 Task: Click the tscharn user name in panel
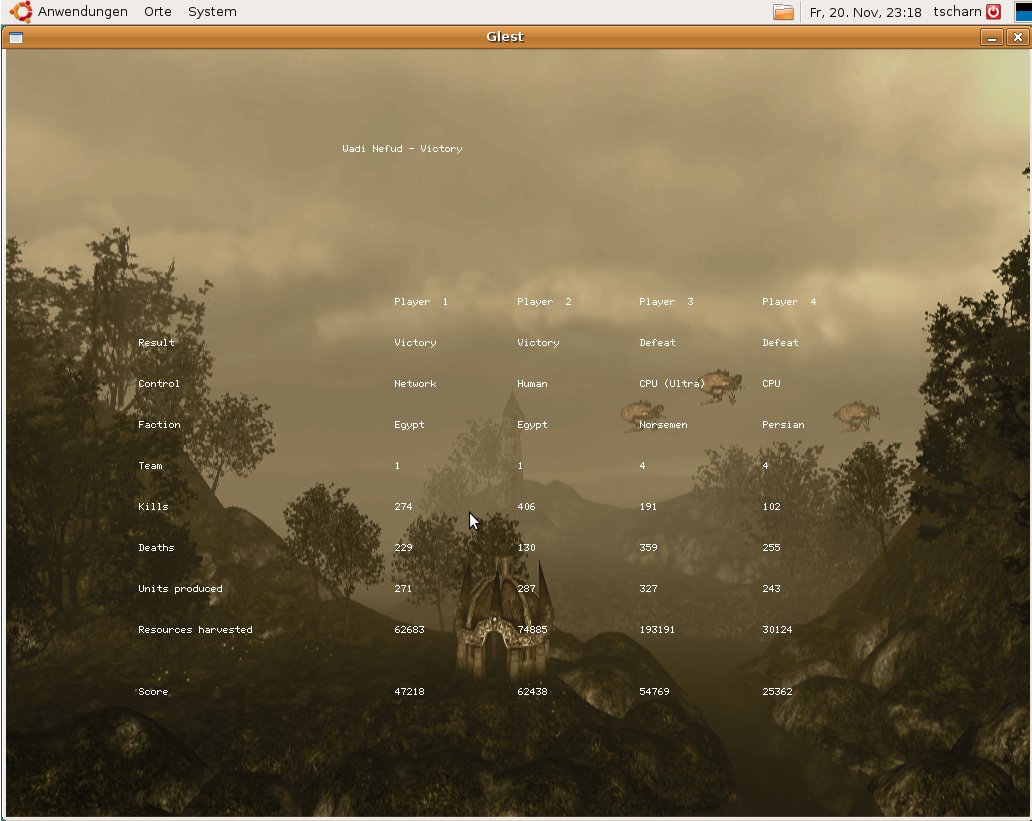pos(957,11)
